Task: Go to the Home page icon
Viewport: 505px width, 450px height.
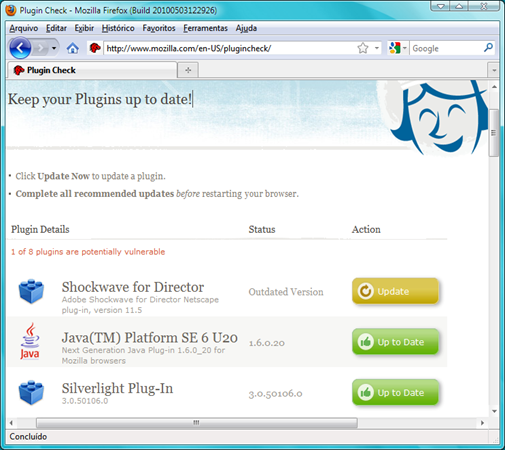Action: click(73, 49)
